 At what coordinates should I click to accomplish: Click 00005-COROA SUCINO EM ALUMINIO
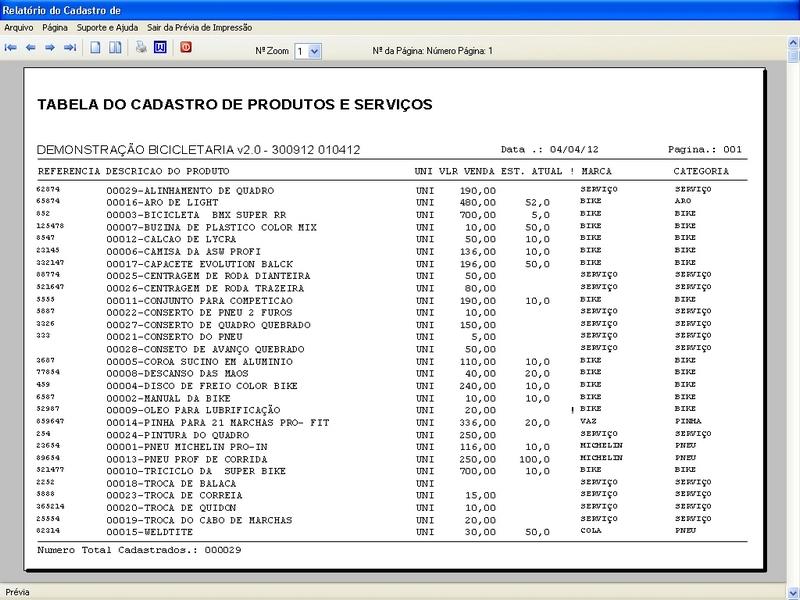(199, 362)
